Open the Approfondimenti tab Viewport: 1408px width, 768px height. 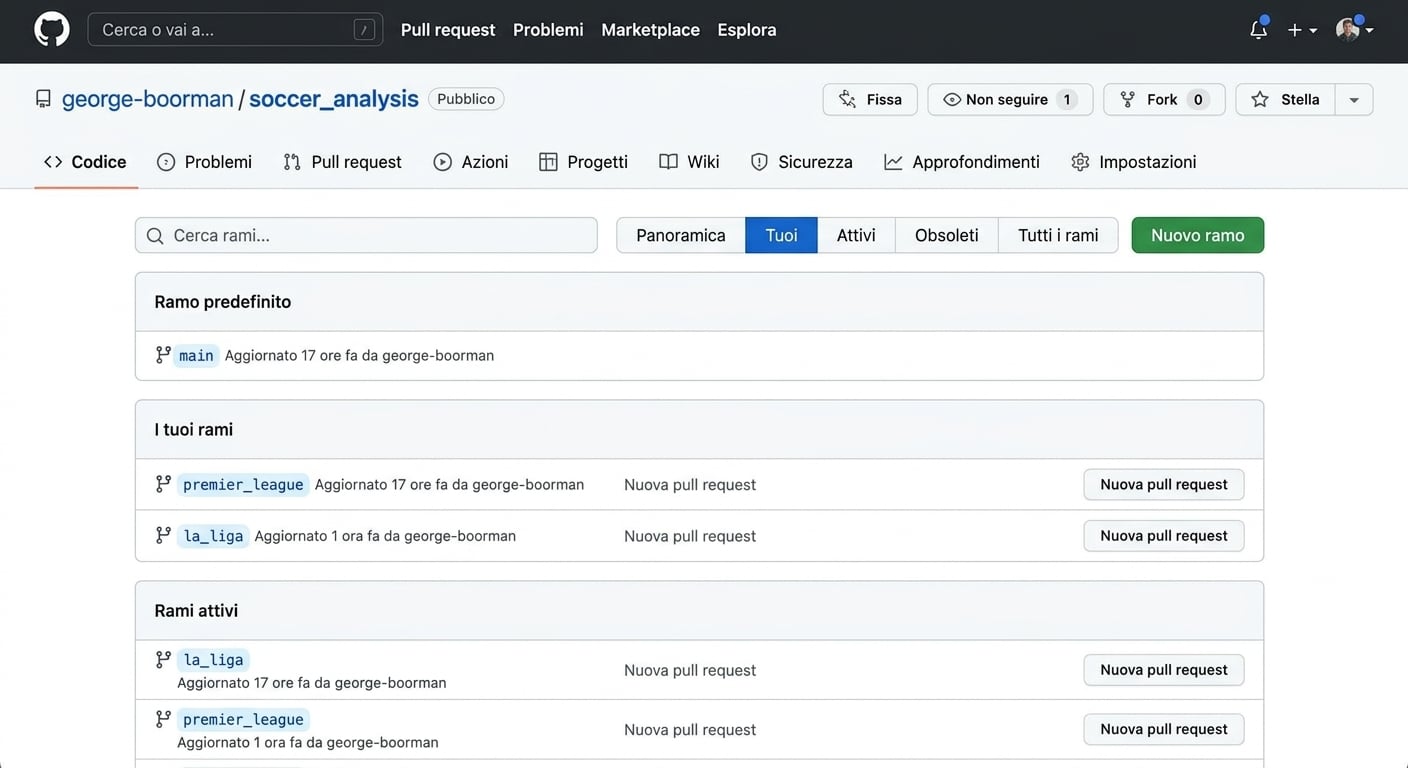[962, 162]
